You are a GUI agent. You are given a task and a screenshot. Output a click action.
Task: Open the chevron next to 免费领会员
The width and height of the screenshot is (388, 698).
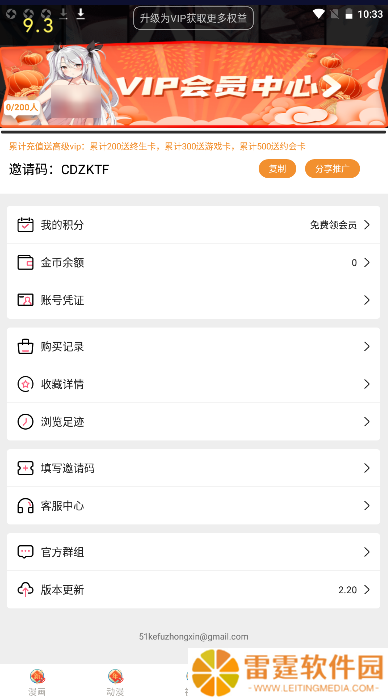367,225
